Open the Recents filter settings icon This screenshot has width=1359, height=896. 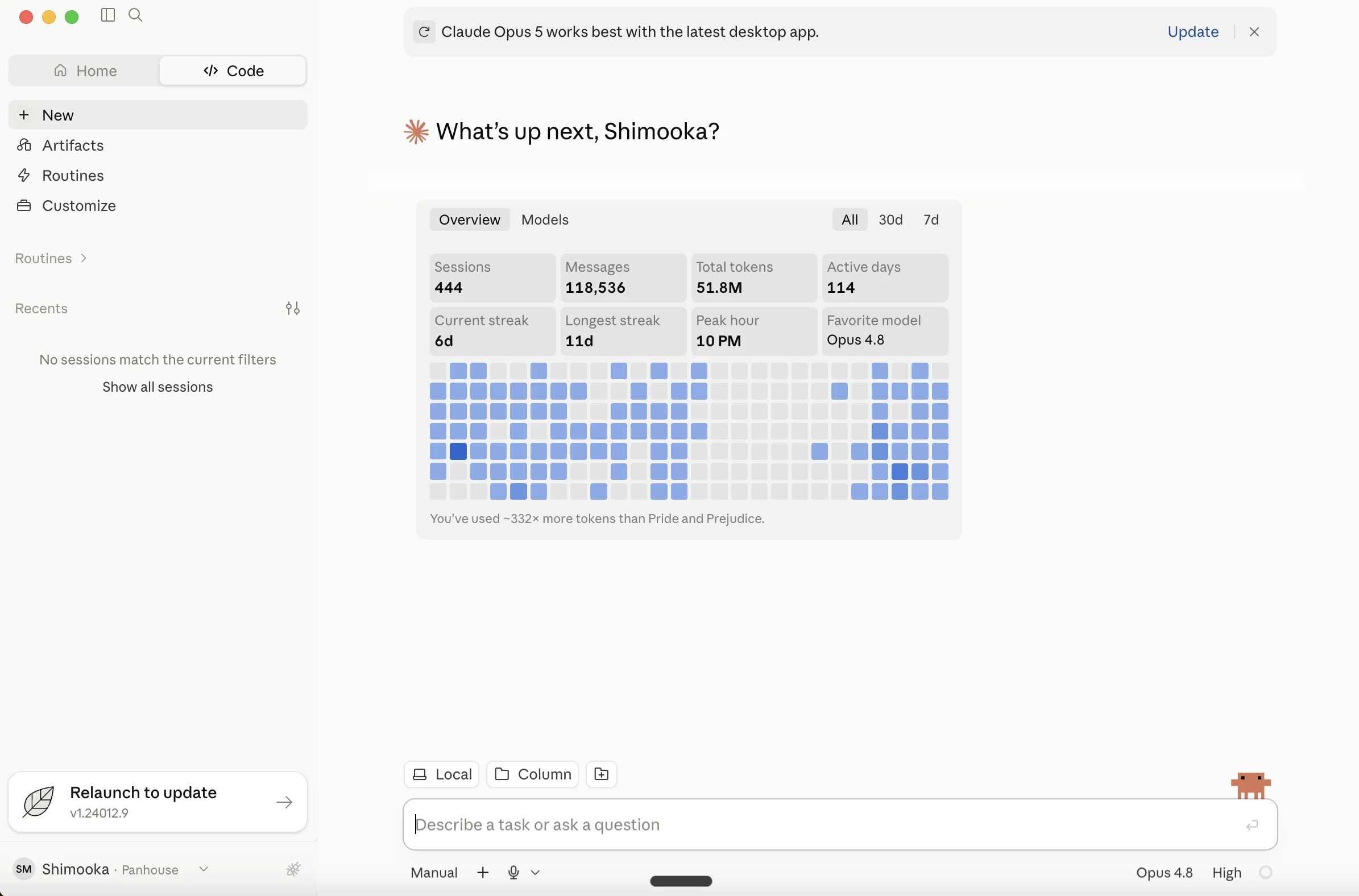[x=293, y=309]
